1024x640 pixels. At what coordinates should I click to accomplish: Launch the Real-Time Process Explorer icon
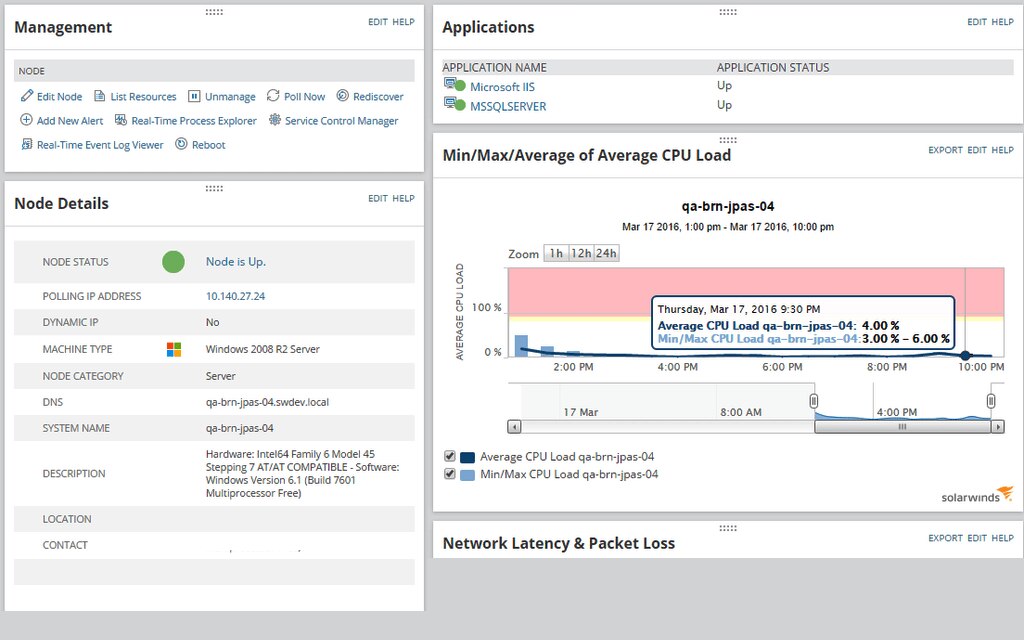coord(120,121)
